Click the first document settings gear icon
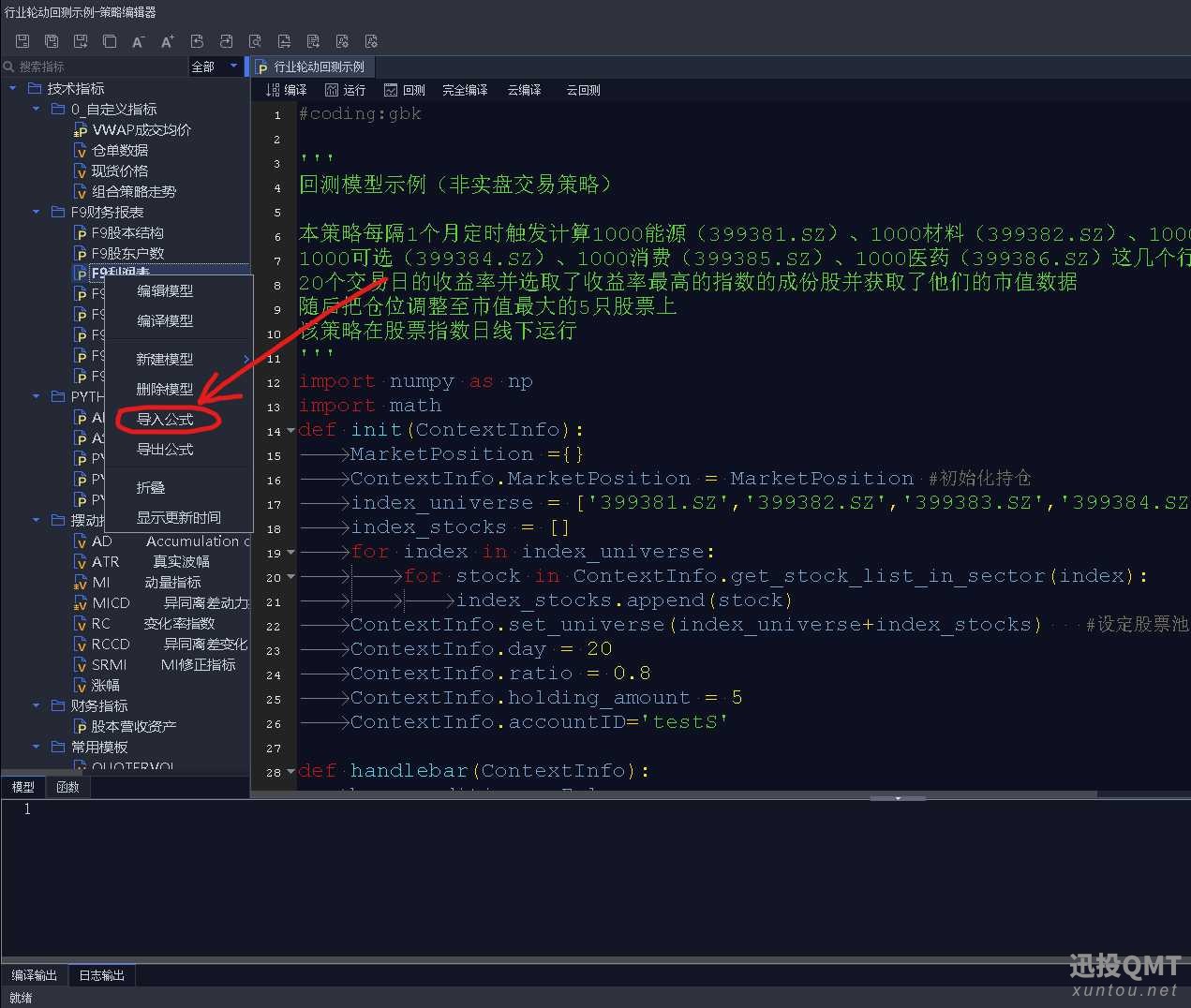1191x1008 pixels. [342, 41]
